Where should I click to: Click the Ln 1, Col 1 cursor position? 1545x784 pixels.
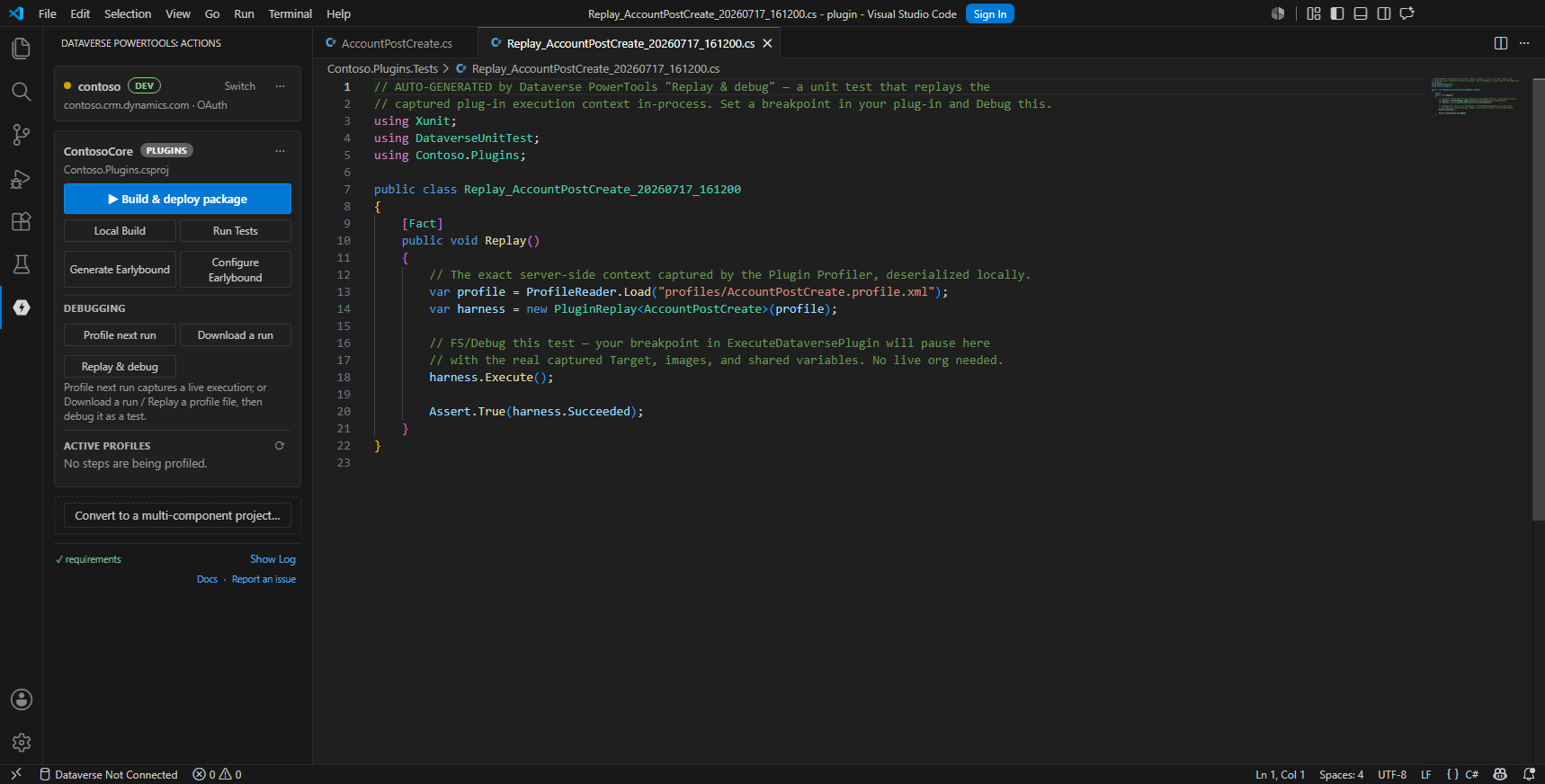click(1280, 774)
